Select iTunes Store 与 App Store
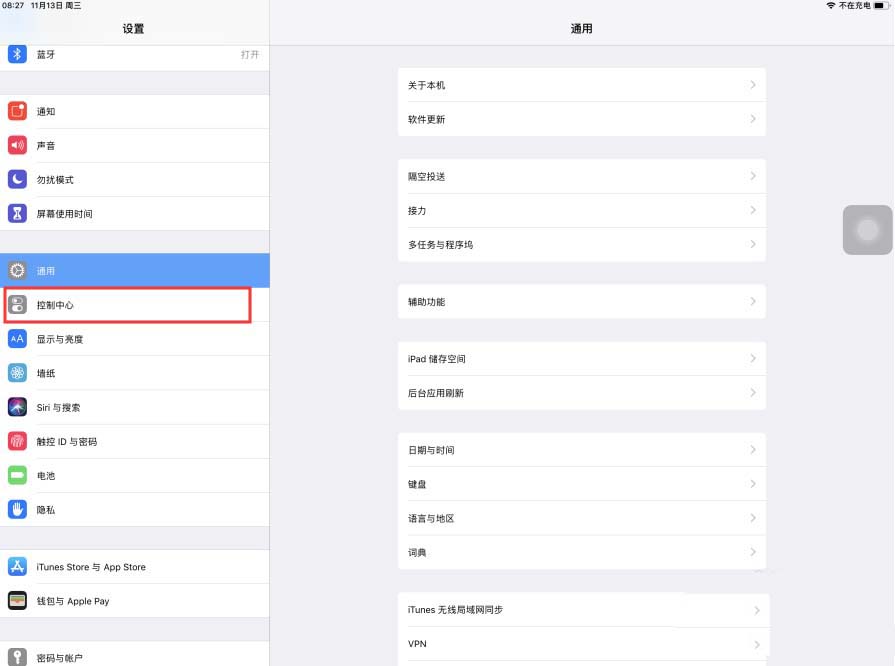The width and height of the screenshot is (895, 666). (91, 567)
